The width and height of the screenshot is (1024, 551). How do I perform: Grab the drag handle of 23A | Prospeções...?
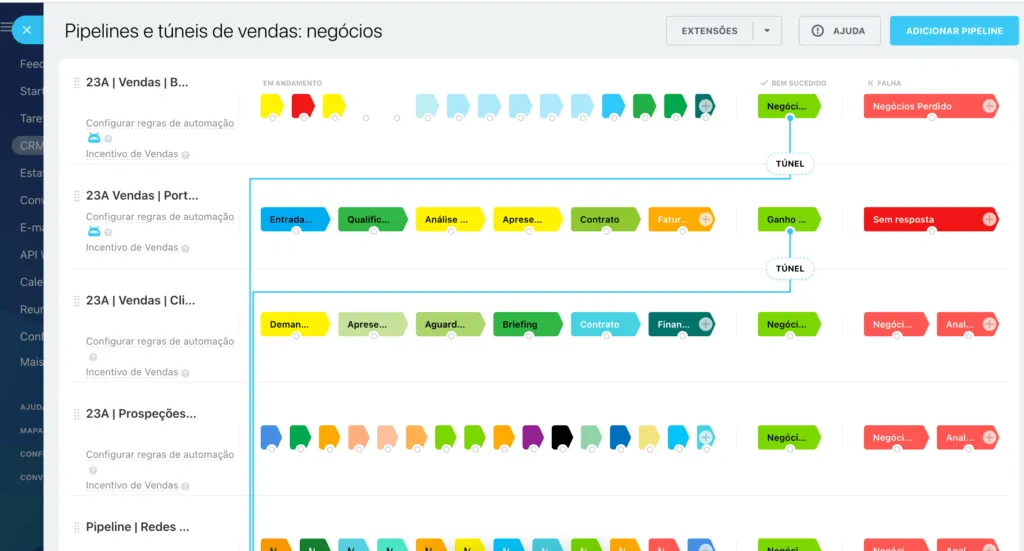click(76, 414)
